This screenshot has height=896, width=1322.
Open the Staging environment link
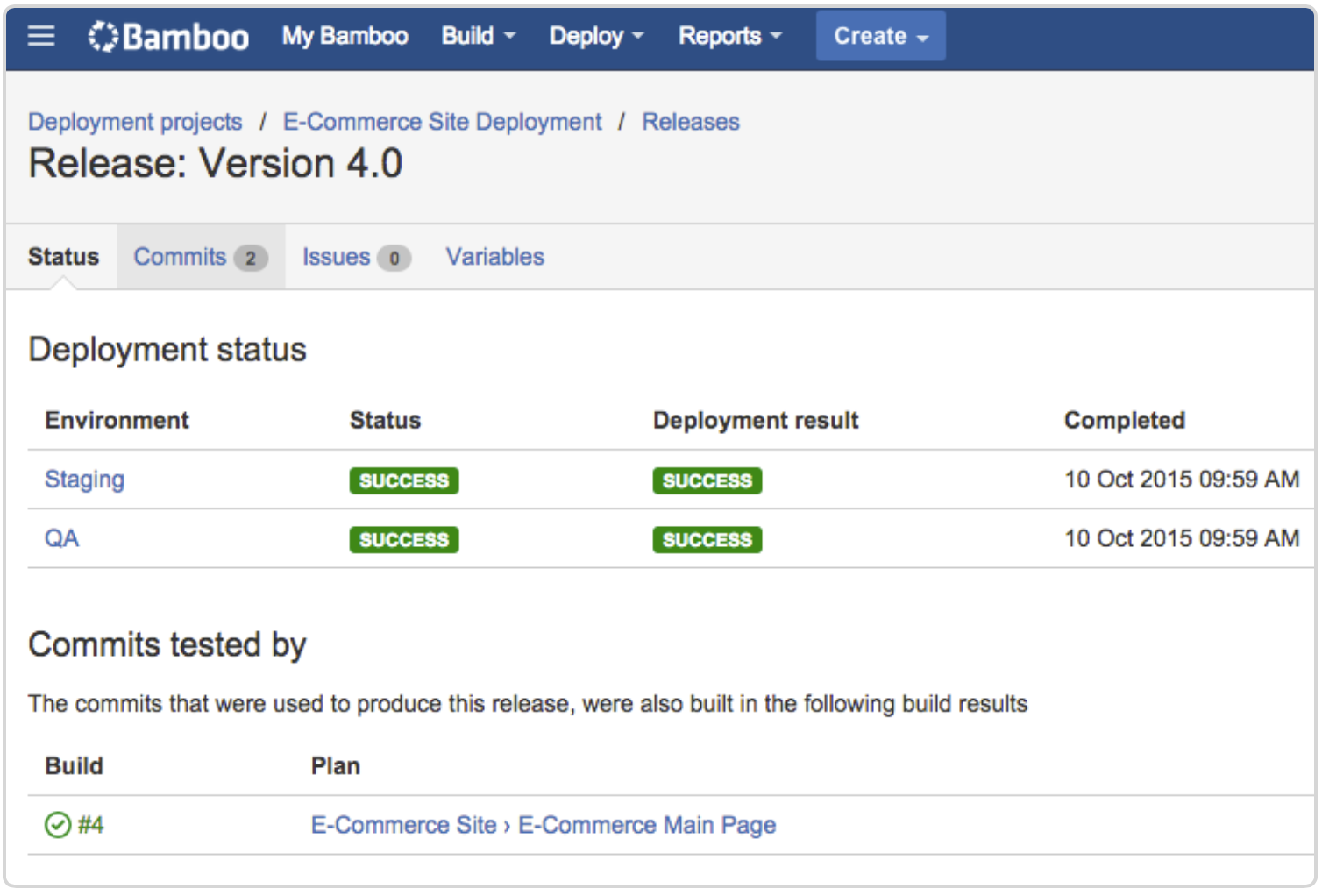click(85, 480)
